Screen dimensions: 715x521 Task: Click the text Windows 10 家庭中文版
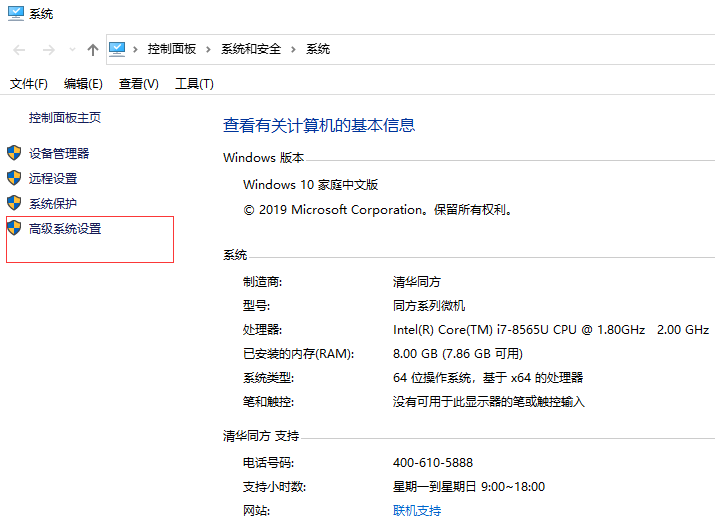click(311, 185)
